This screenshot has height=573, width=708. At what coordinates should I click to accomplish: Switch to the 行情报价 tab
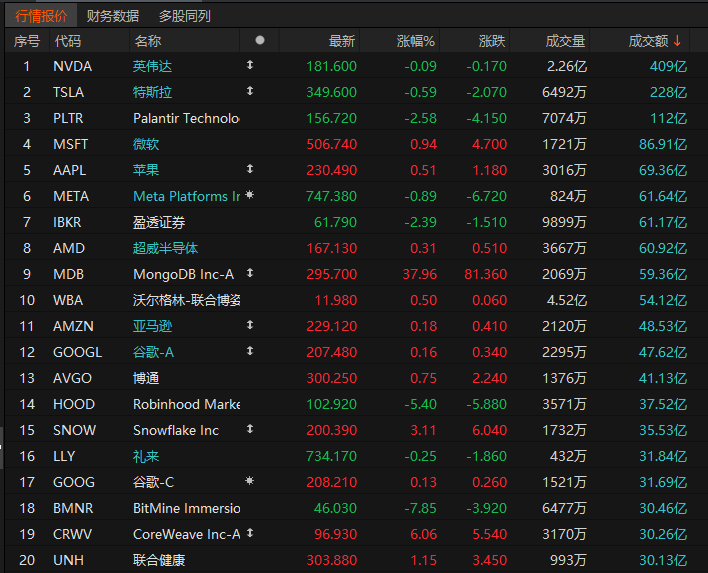(41, 16)
